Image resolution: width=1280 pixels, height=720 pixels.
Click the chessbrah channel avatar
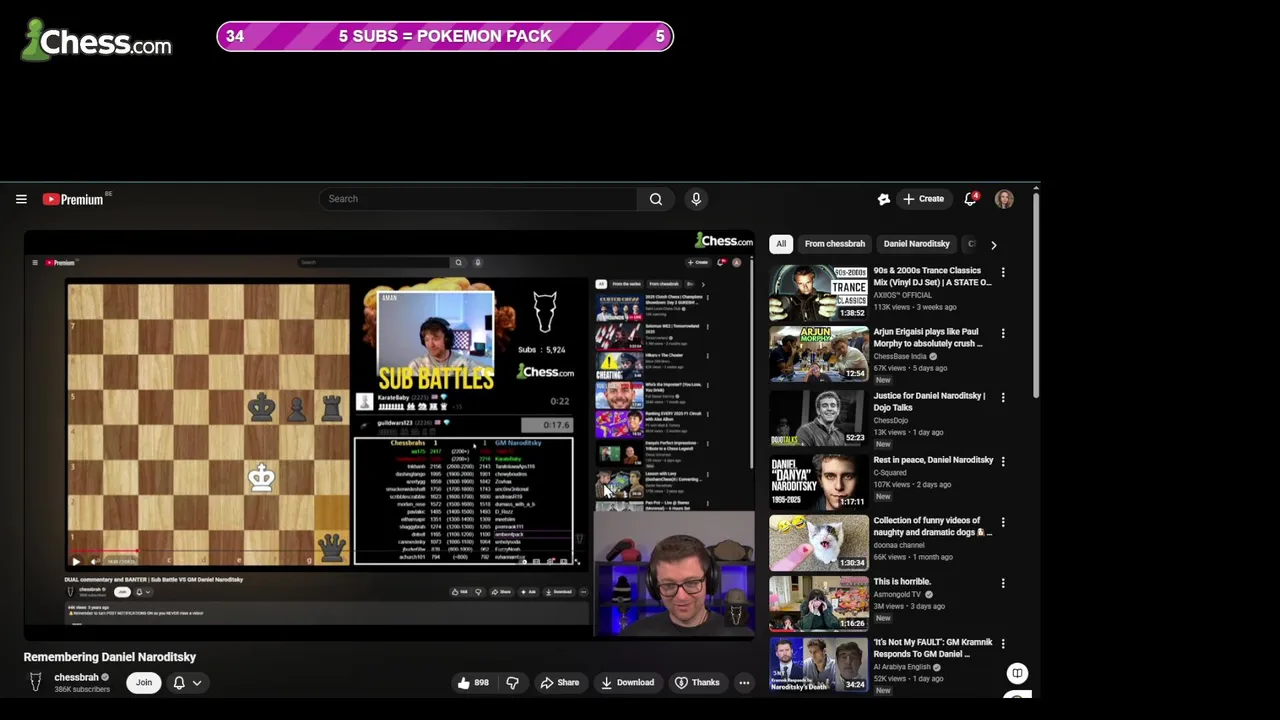coord(35,683)
